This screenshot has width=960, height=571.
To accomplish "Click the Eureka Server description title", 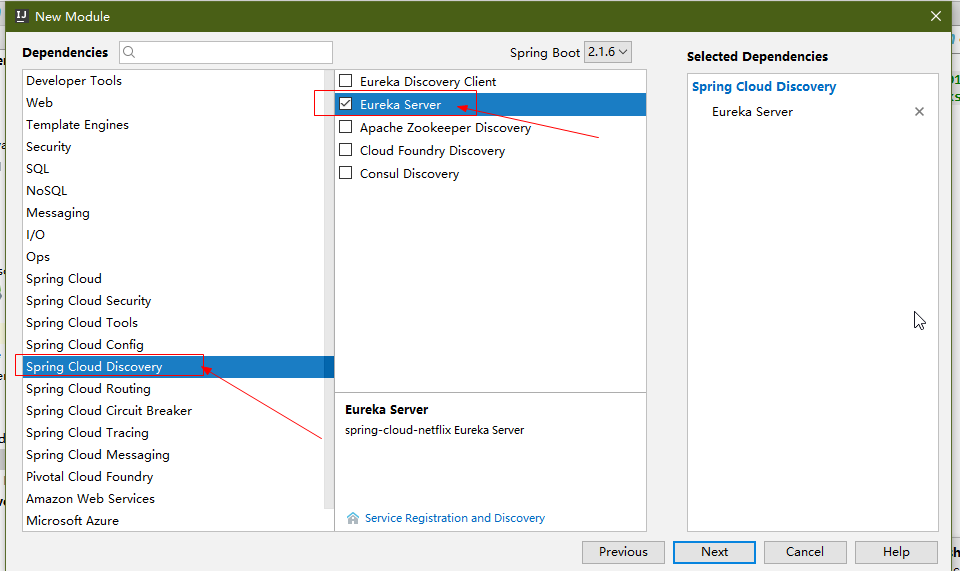I will (386, 409).
